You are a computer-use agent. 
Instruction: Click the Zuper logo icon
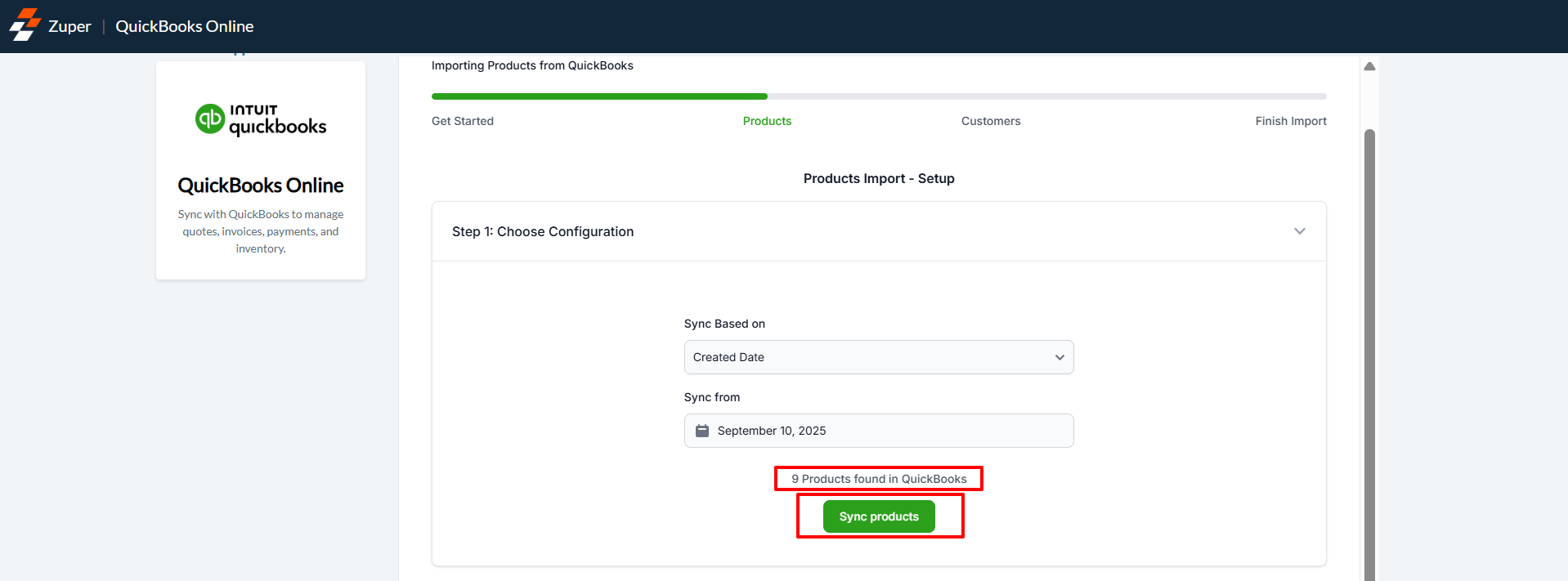pyautogui.click(x=25, y=25)
